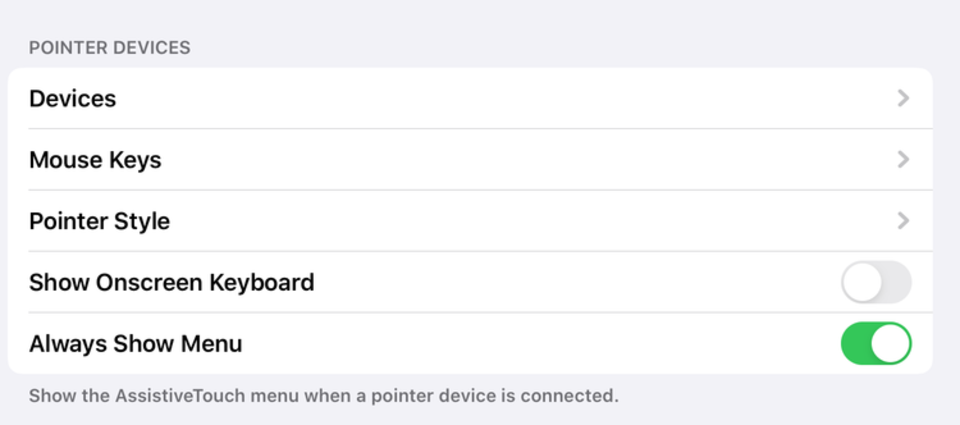Expand the Mouse Keys options
The height and width of the screenshot is (425, 960).
[470, 159]
